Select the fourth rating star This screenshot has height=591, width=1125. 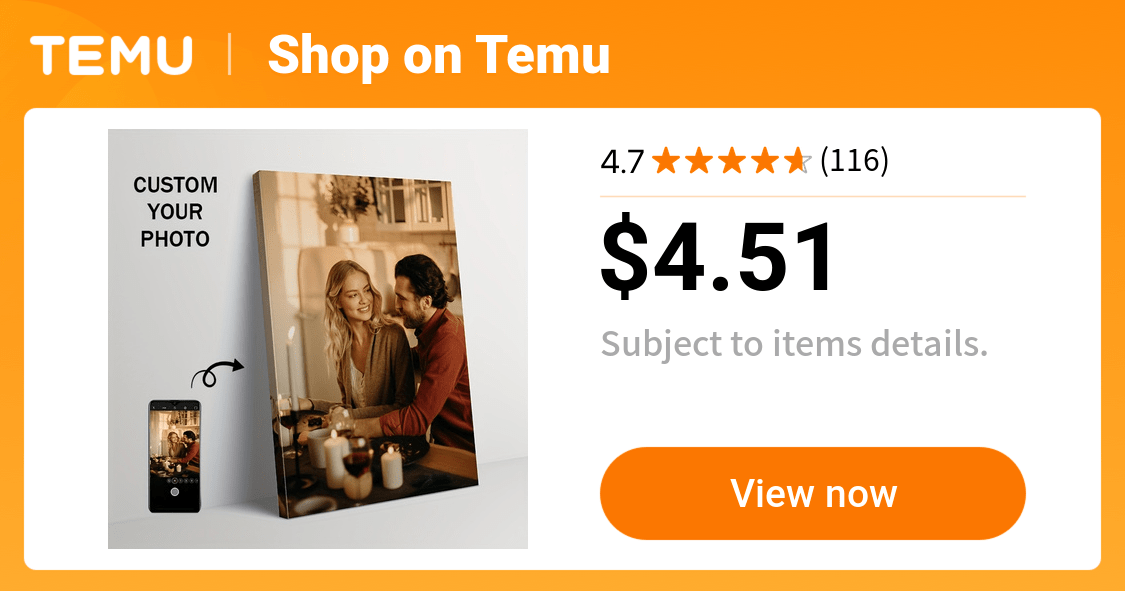[764, 161]
